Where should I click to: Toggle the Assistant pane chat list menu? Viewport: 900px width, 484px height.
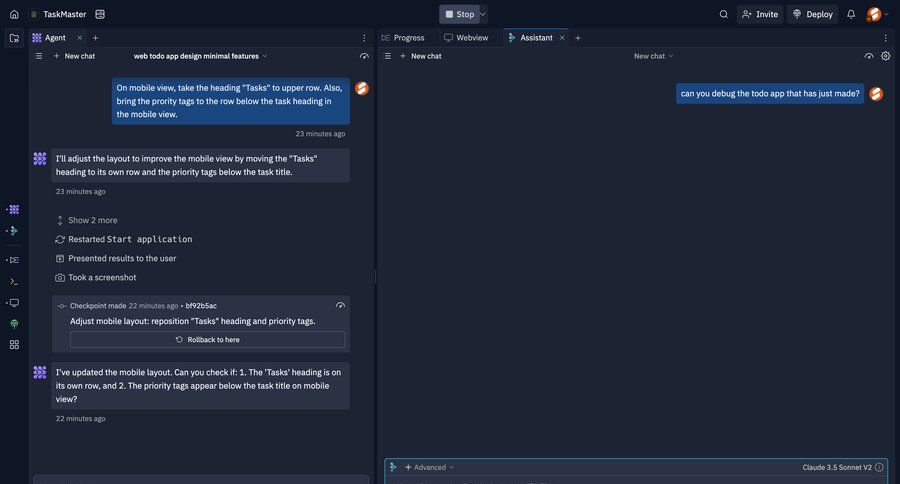388,56
